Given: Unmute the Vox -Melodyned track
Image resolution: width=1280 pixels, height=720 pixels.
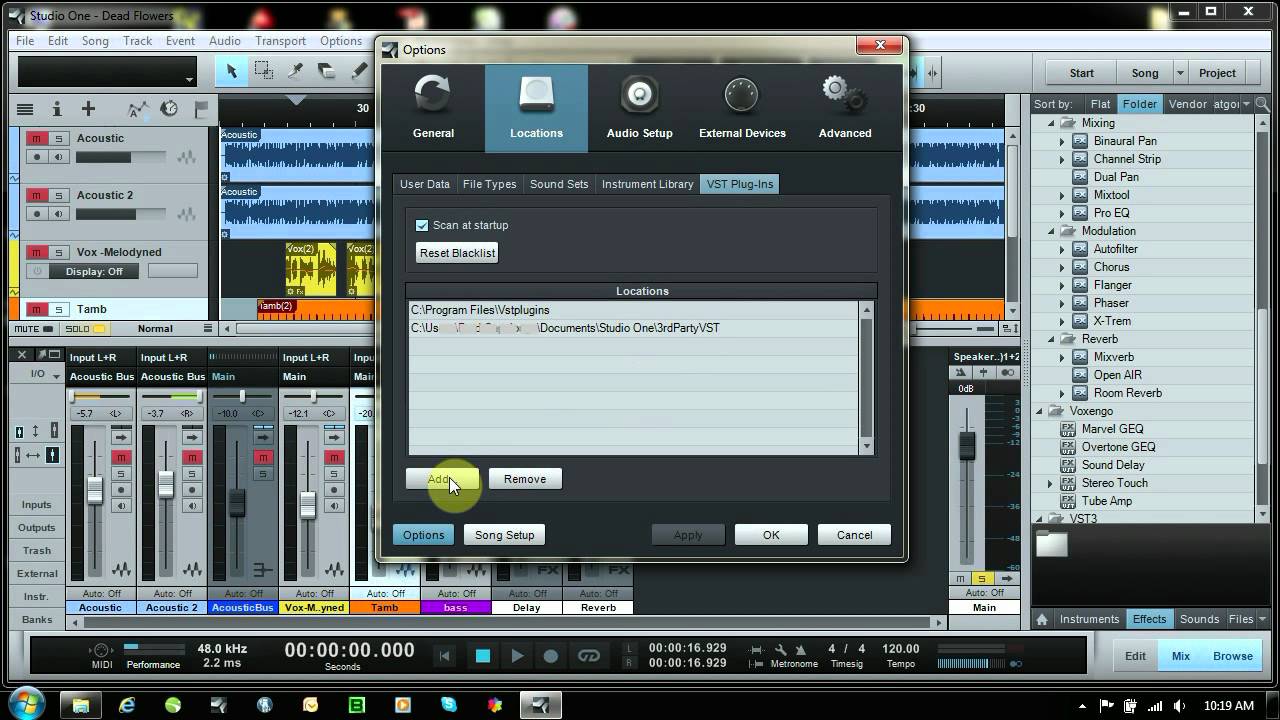Looking at the screenshot, I should coord(38,252).
